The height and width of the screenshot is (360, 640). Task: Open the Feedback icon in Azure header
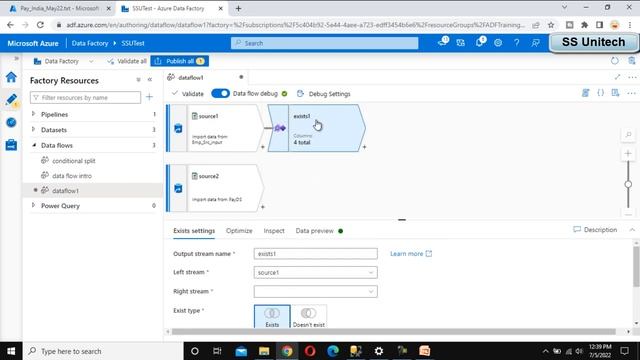[x=536, y=42]
